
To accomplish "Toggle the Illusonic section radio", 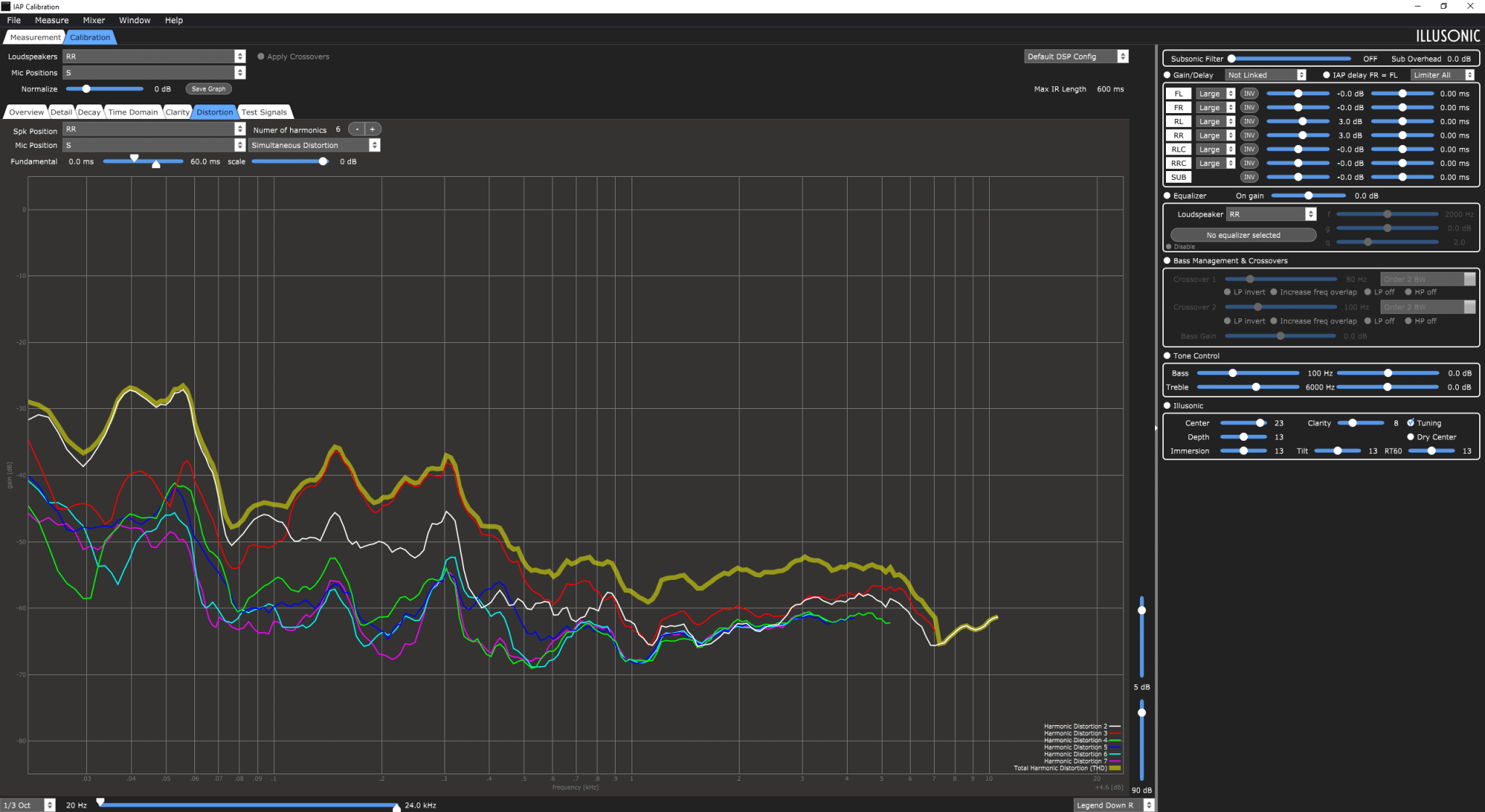I will [x=1167, y=406].
